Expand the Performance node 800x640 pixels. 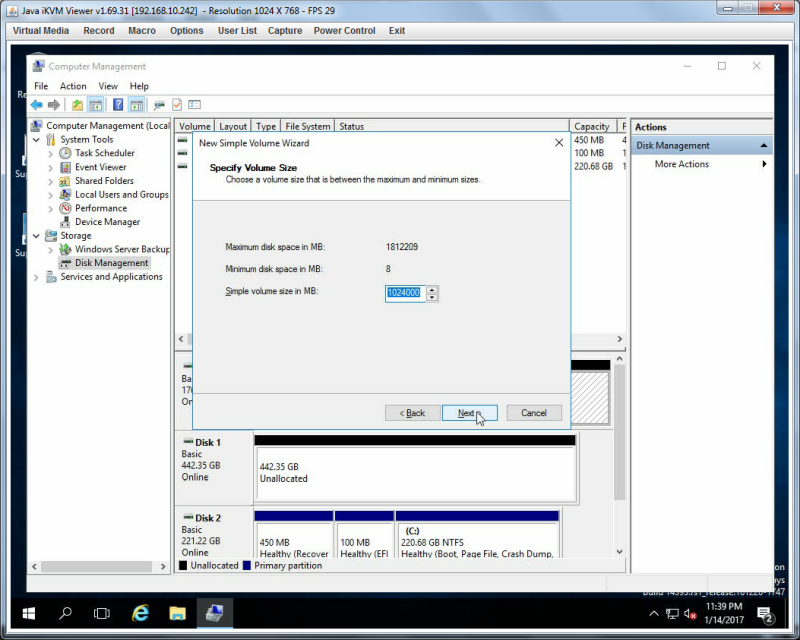pos(50,208)
